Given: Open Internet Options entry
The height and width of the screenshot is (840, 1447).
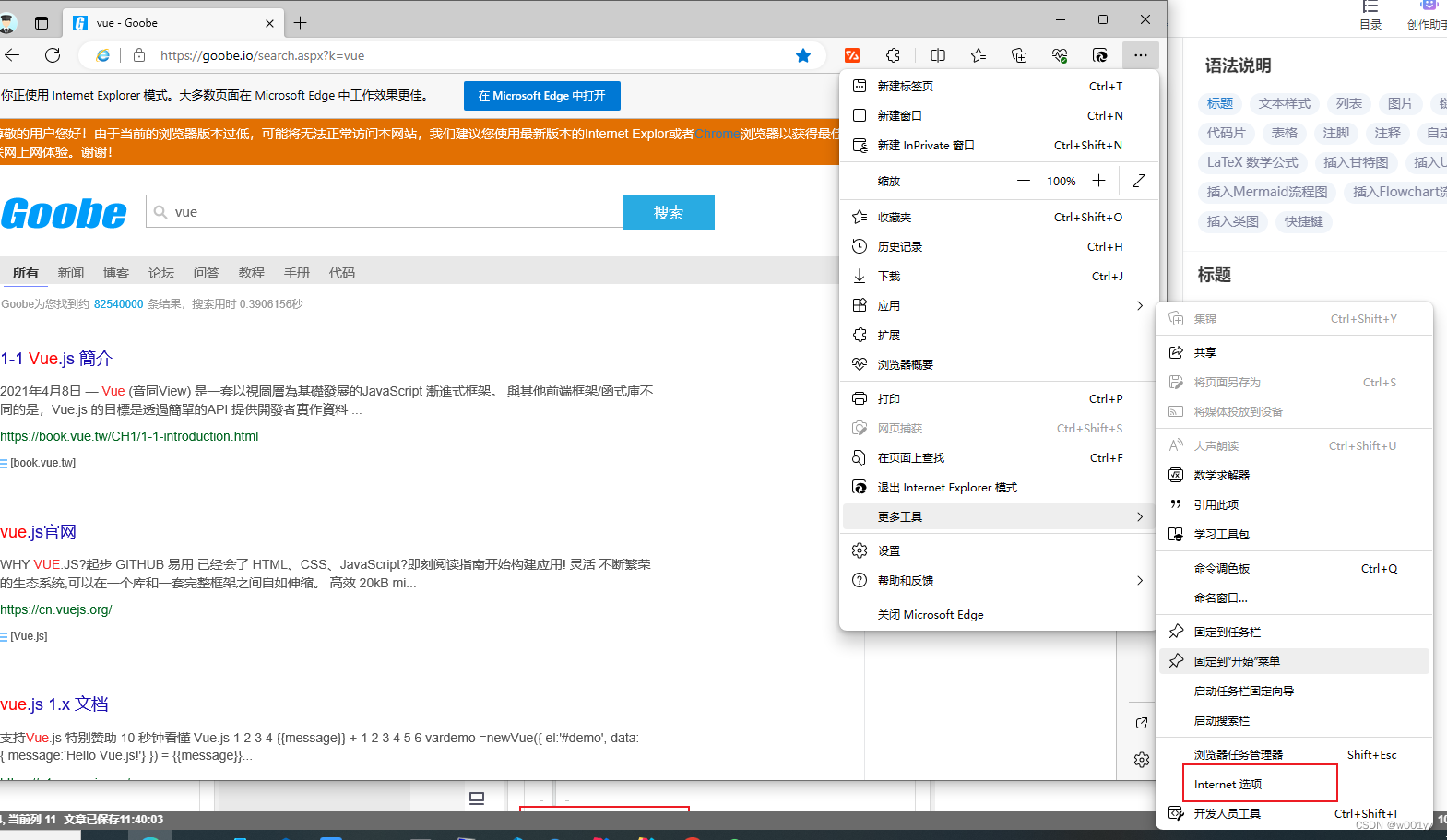Looking at the screenshot, I should click(1294, 784).
